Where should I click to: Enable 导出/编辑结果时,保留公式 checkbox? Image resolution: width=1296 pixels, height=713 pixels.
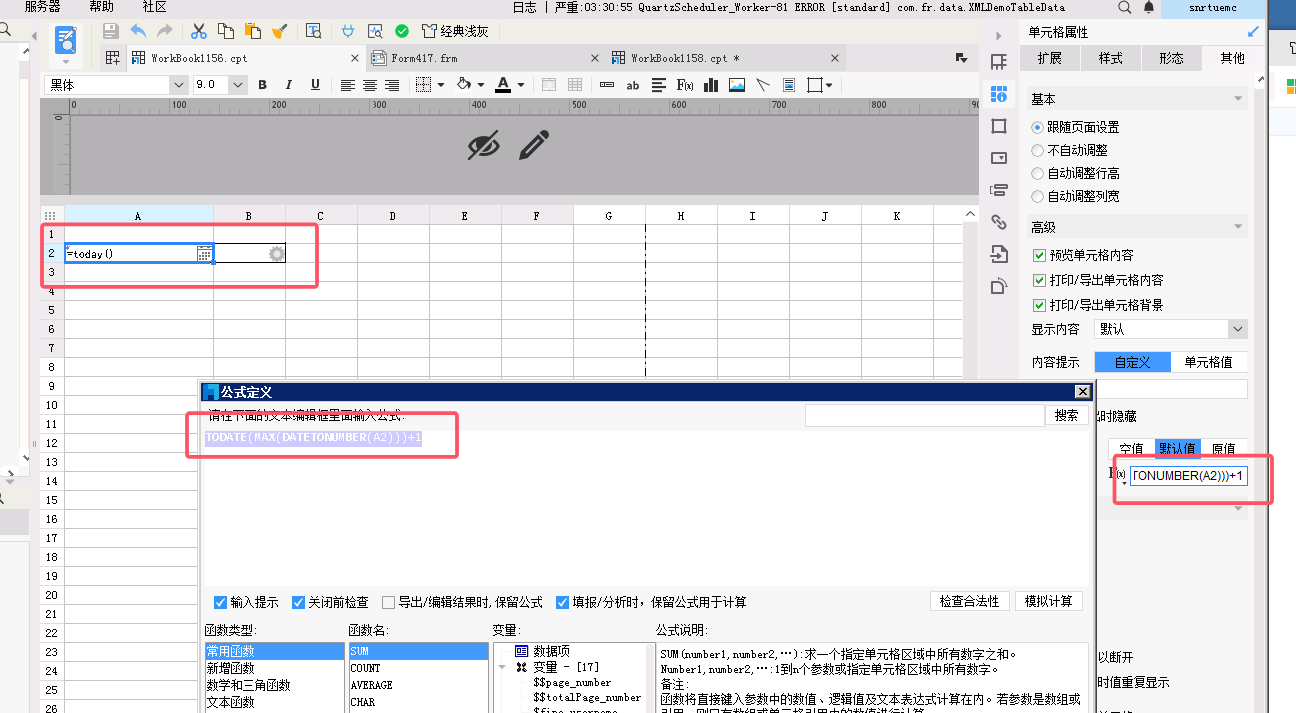tap(388, 602)
